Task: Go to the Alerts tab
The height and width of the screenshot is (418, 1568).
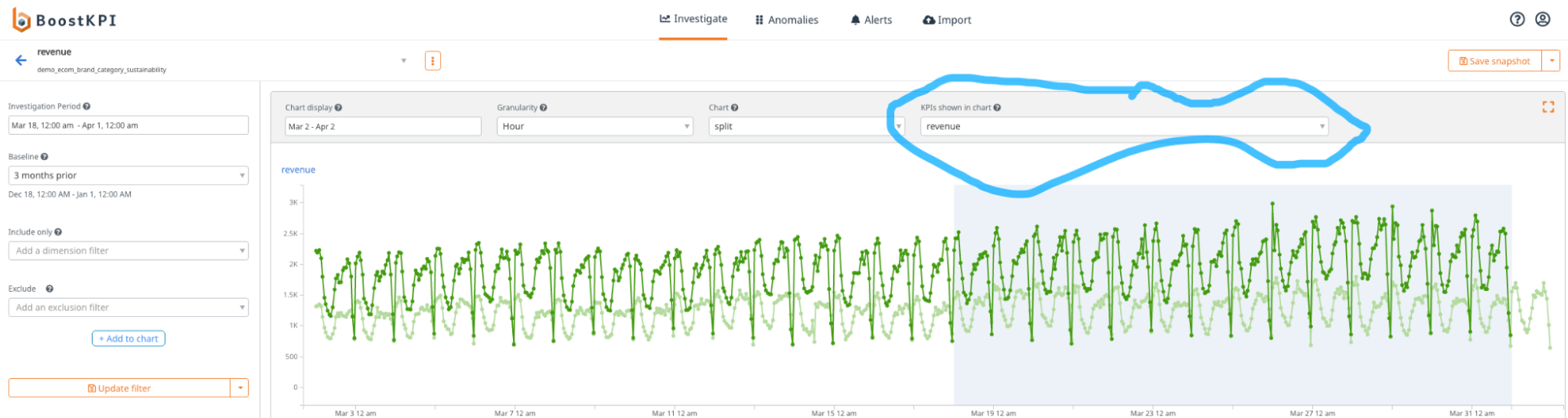Action: (x=871, y=20)
